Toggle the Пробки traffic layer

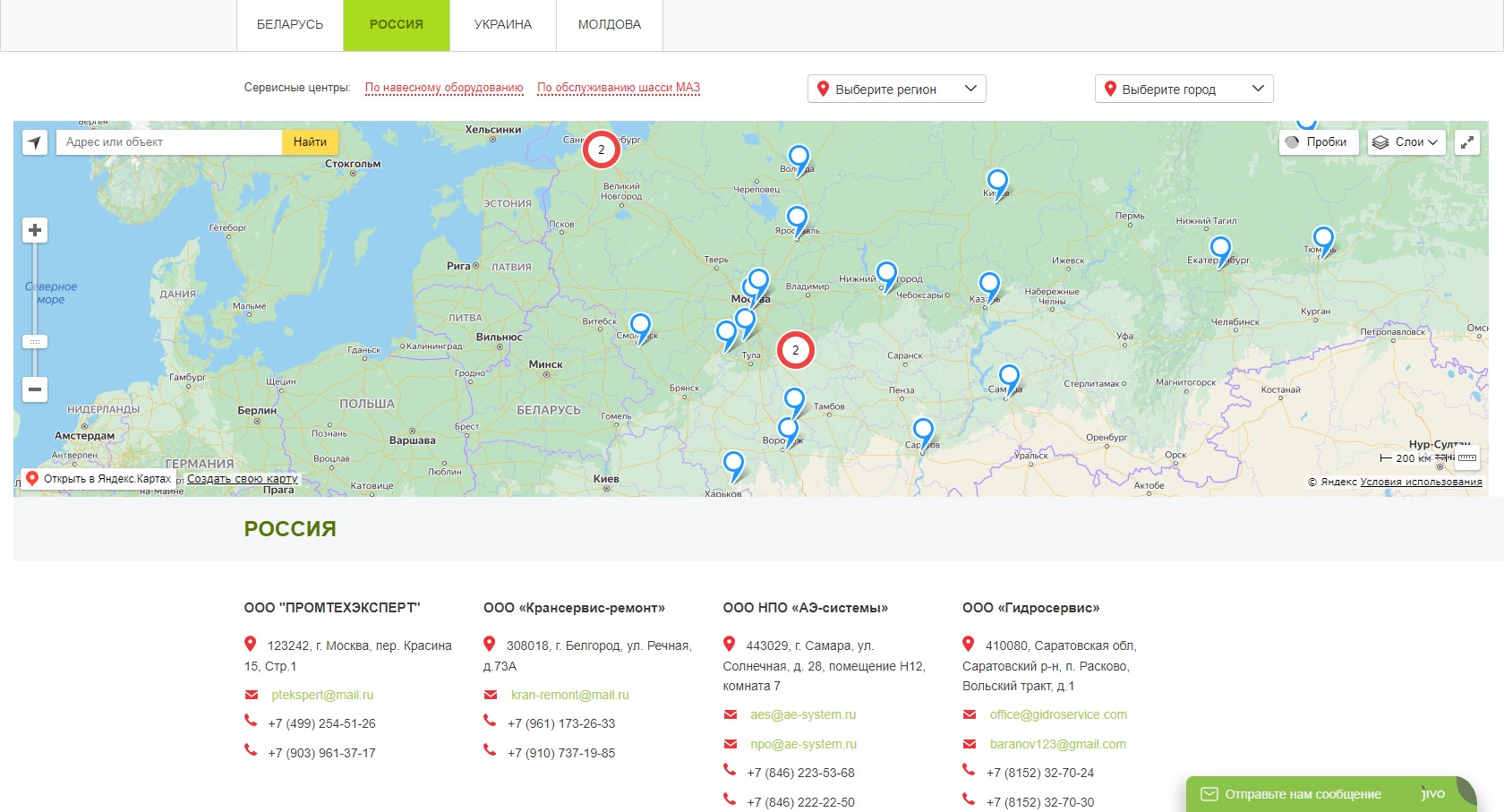click(x=1318, y=142)
